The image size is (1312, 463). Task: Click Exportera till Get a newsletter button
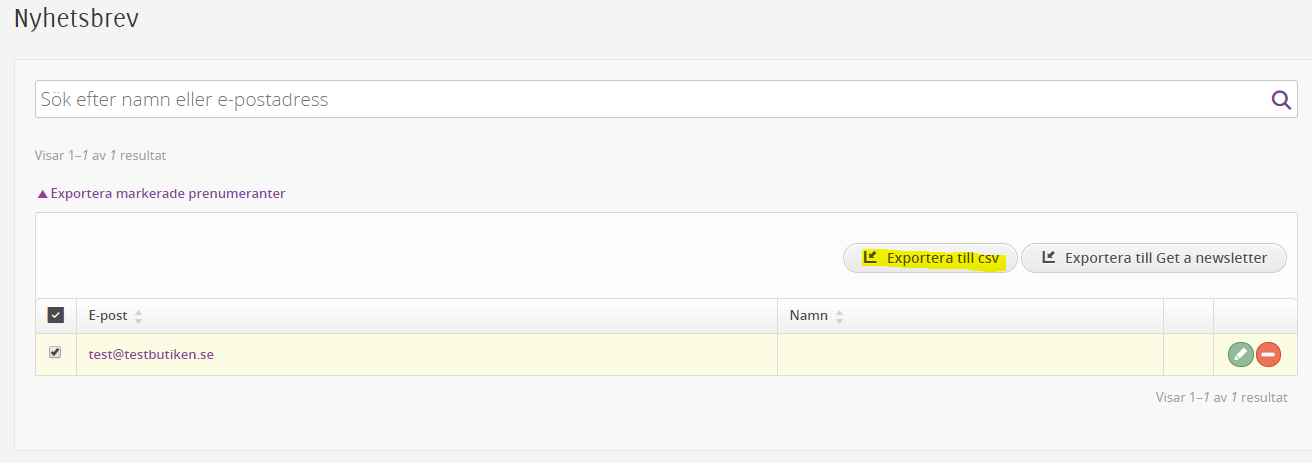pos(1154,258)
